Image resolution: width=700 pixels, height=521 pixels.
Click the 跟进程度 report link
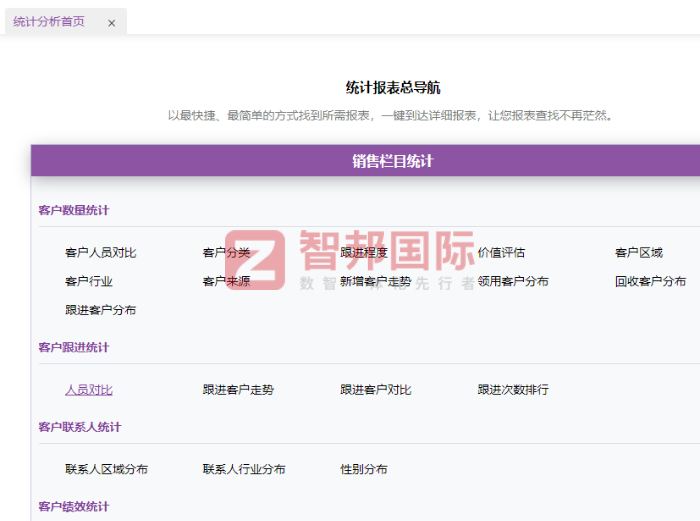tap(364, 253)
